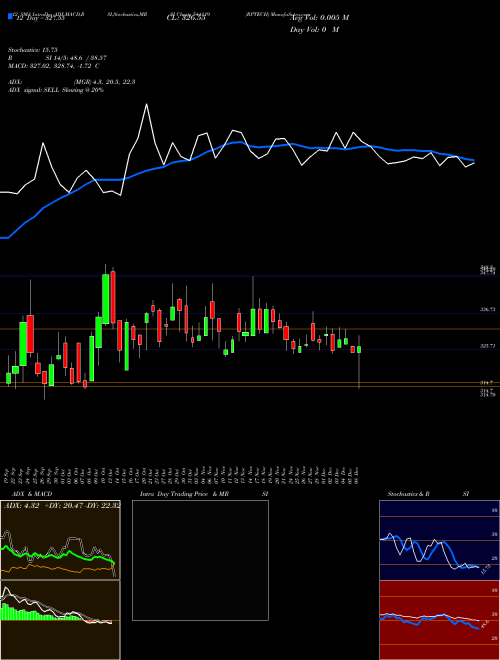Click the 'ADX signal: SELL Slowing @ 20%' text
Viewport: 500px width, 660px height.
(56, 90)
